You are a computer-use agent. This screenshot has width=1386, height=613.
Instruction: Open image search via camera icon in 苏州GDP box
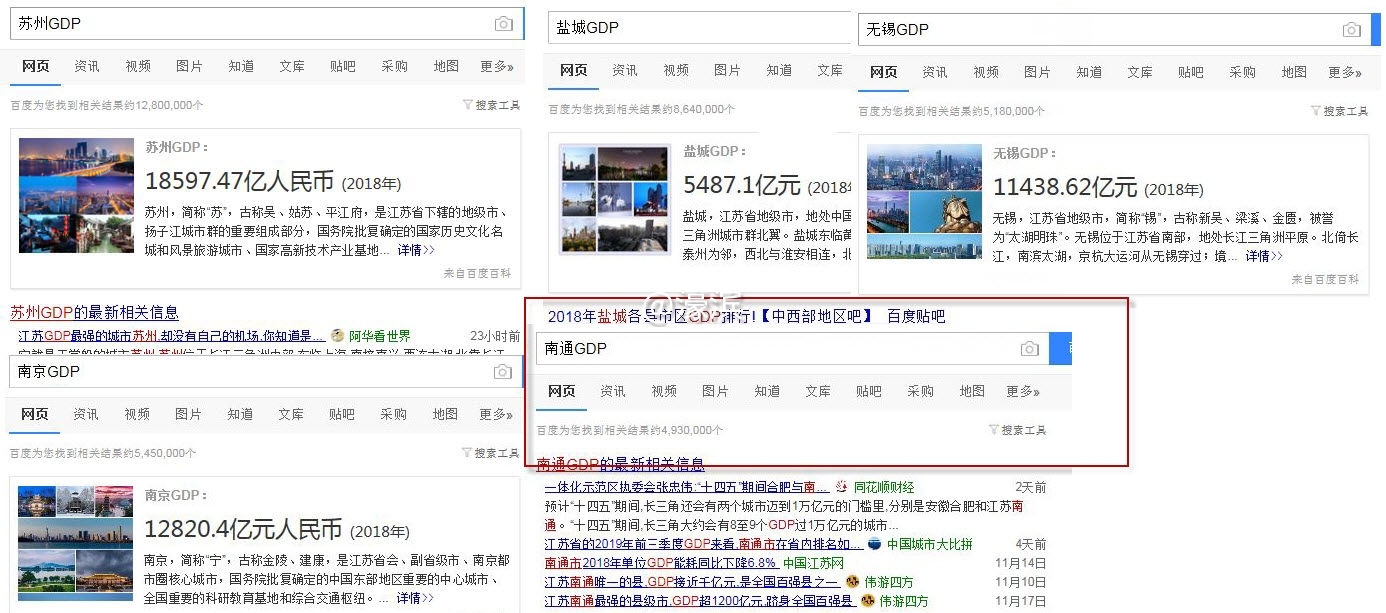[504, 23]
